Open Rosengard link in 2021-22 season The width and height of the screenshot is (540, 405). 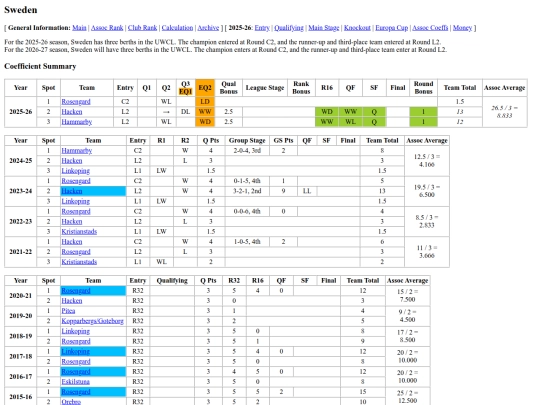[x=76, y=252]
